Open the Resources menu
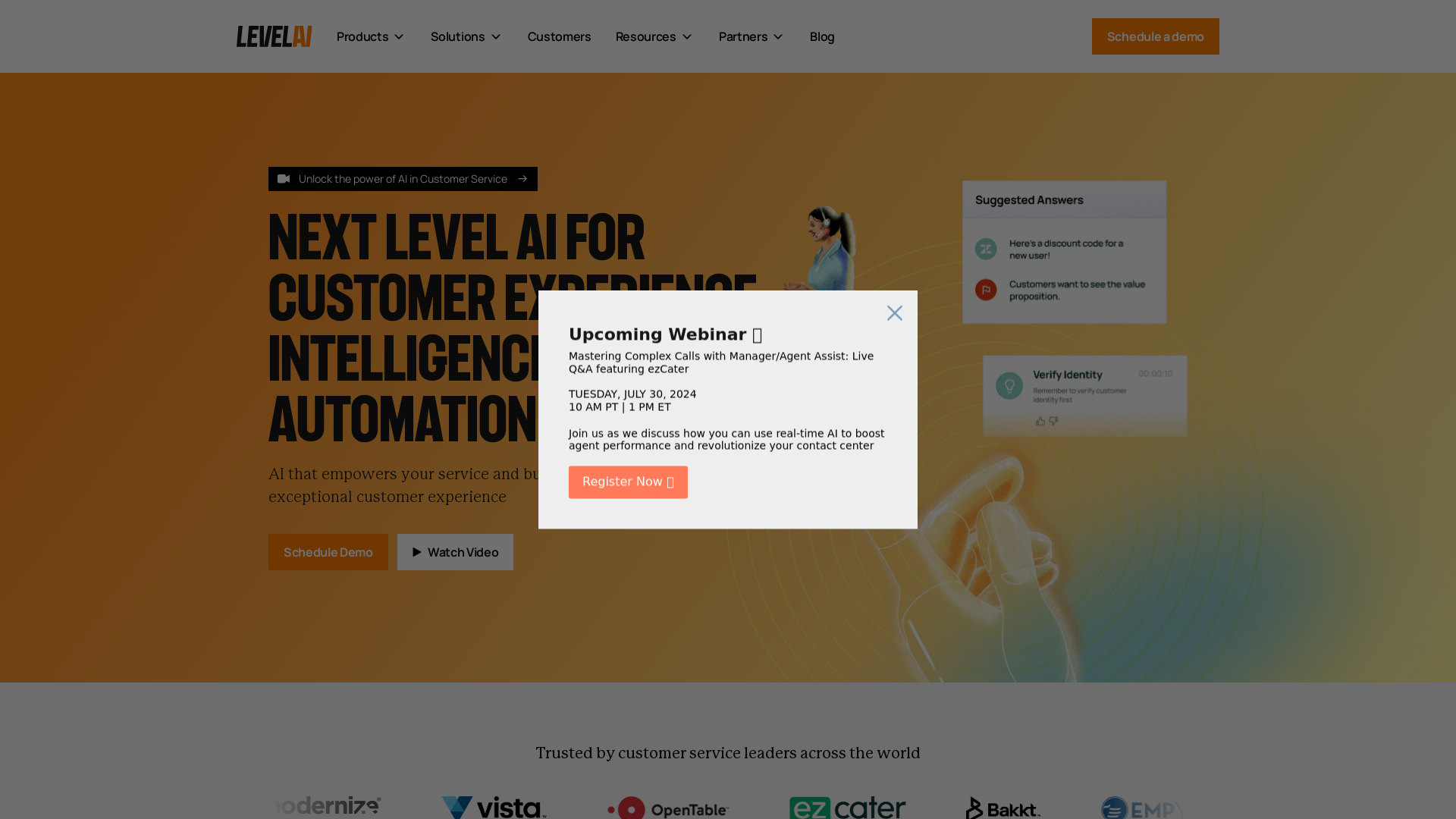The width and height of the screenshot is (1456, 819). tap(654, 36)
